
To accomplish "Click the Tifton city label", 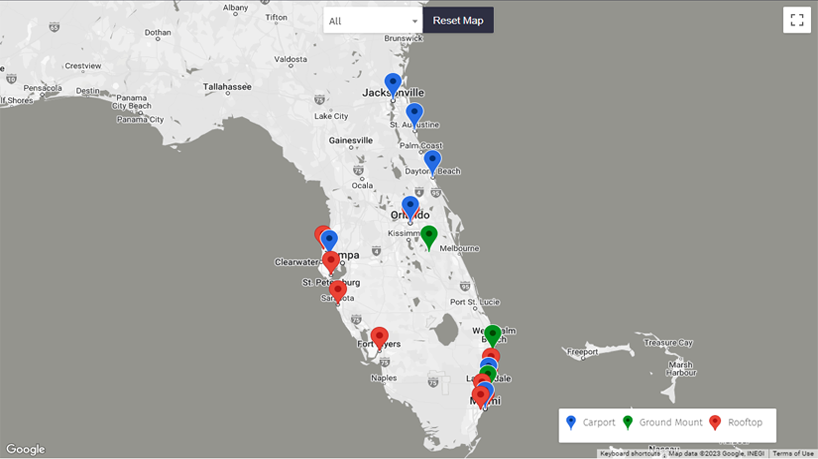I will click(276, 17).
